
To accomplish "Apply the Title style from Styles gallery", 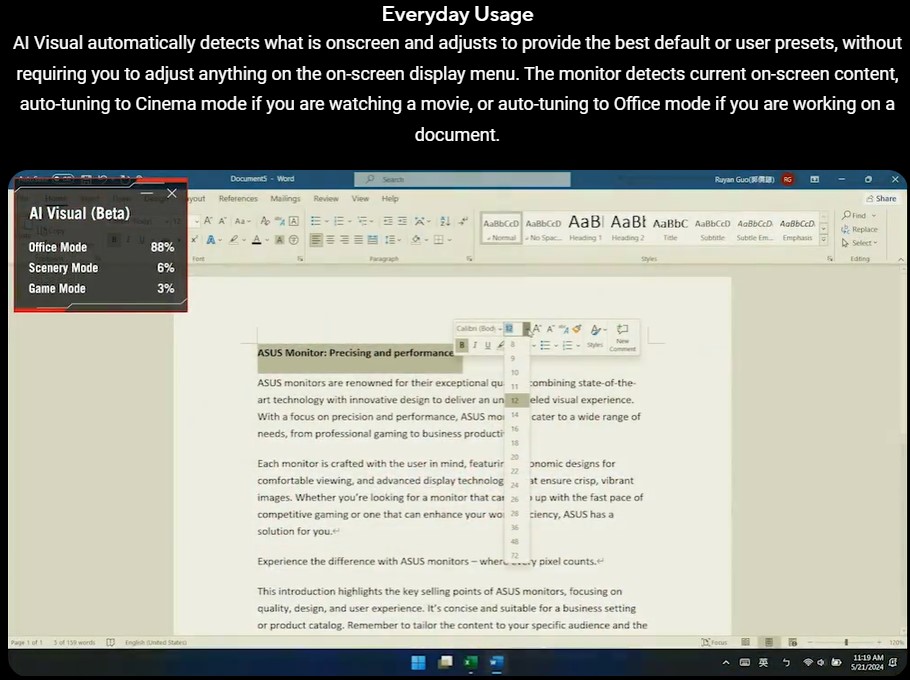I will (670, 228).
